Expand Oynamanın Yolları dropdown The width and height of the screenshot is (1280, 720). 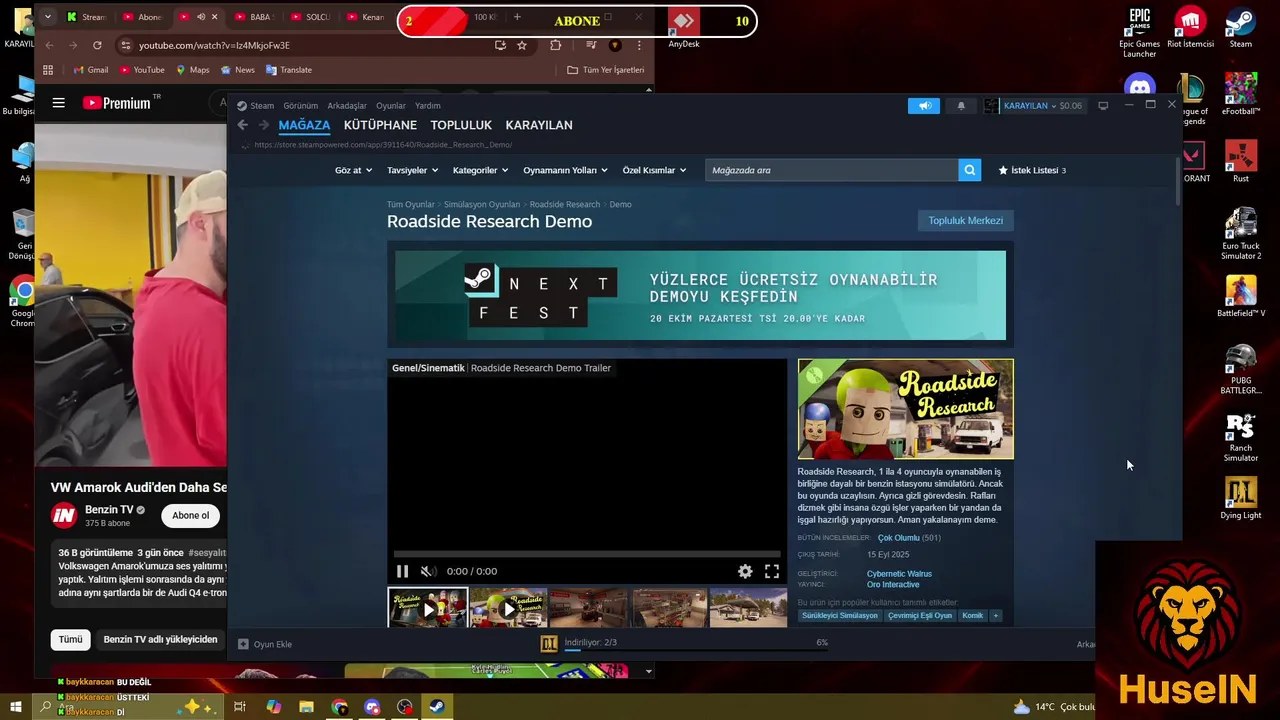point(565,170)
